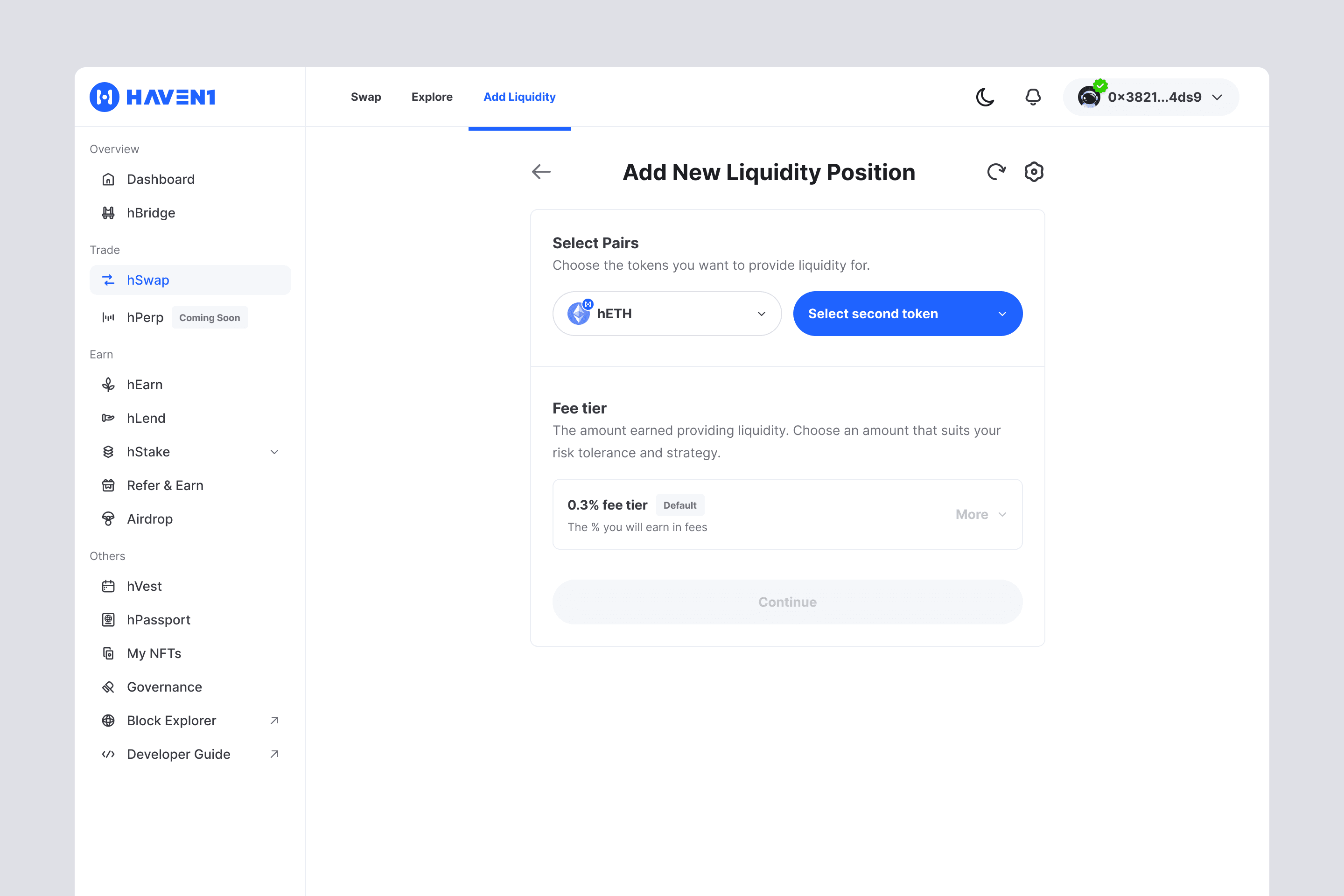Open the wallet account 0x3821...4ds9 menu
1344x896 pixels.
(1150, 97)
